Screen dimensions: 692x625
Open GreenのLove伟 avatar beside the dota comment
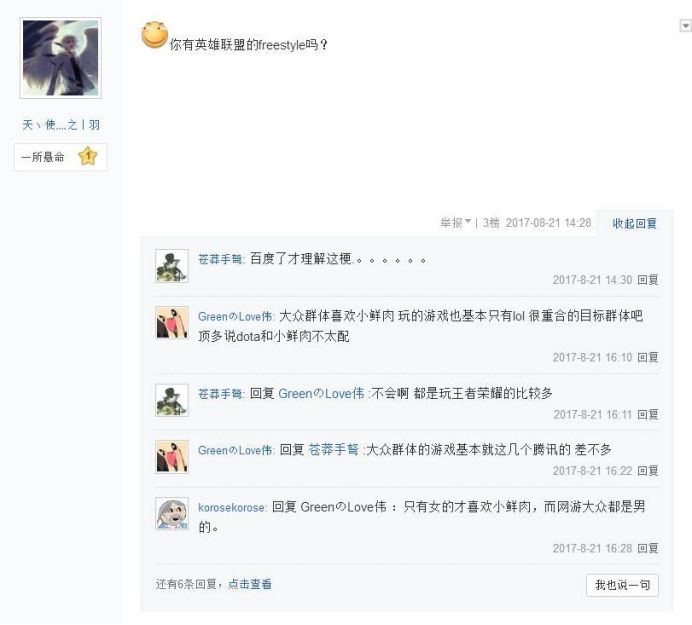172,323
